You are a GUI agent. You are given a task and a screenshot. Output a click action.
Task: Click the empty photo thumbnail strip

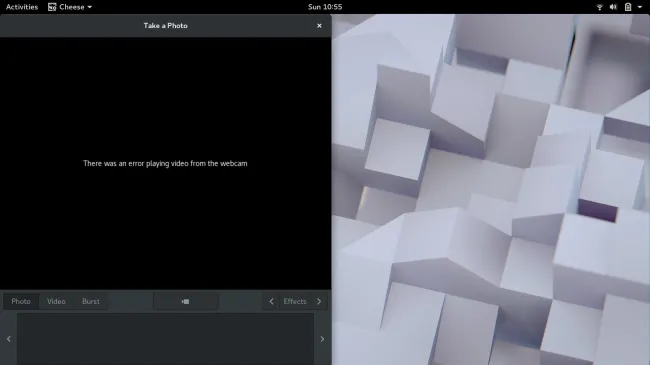pos(165,339)
